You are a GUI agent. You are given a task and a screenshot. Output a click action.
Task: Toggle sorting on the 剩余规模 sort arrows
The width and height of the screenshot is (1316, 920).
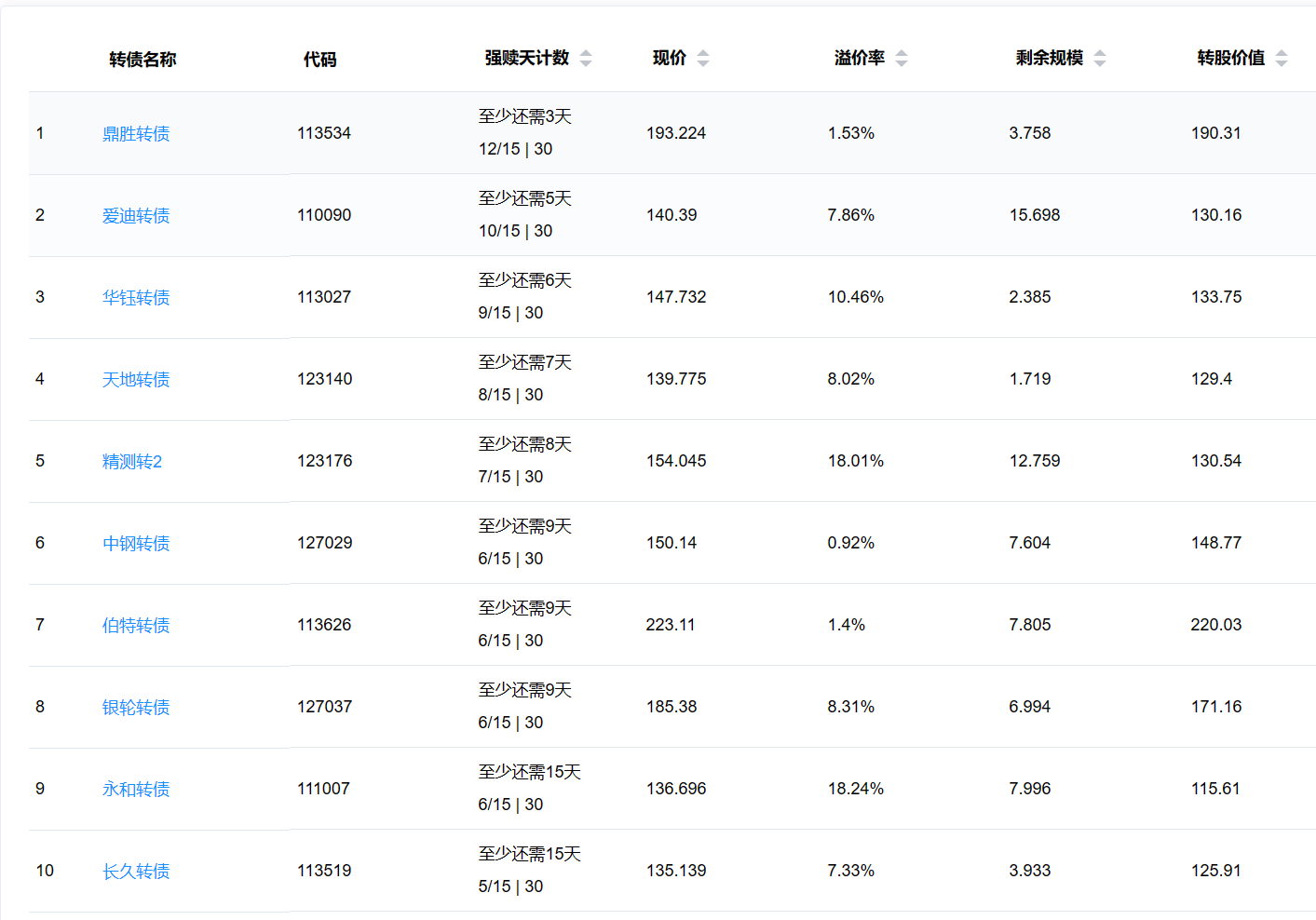tap(1100, 59)
